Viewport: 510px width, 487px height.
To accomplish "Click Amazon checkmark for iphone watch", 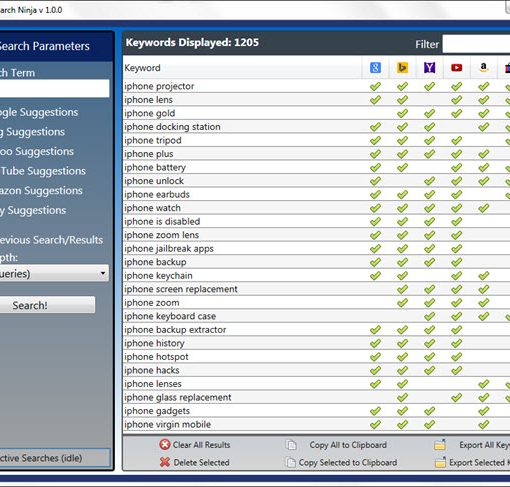I will click(x=483, y=208).
